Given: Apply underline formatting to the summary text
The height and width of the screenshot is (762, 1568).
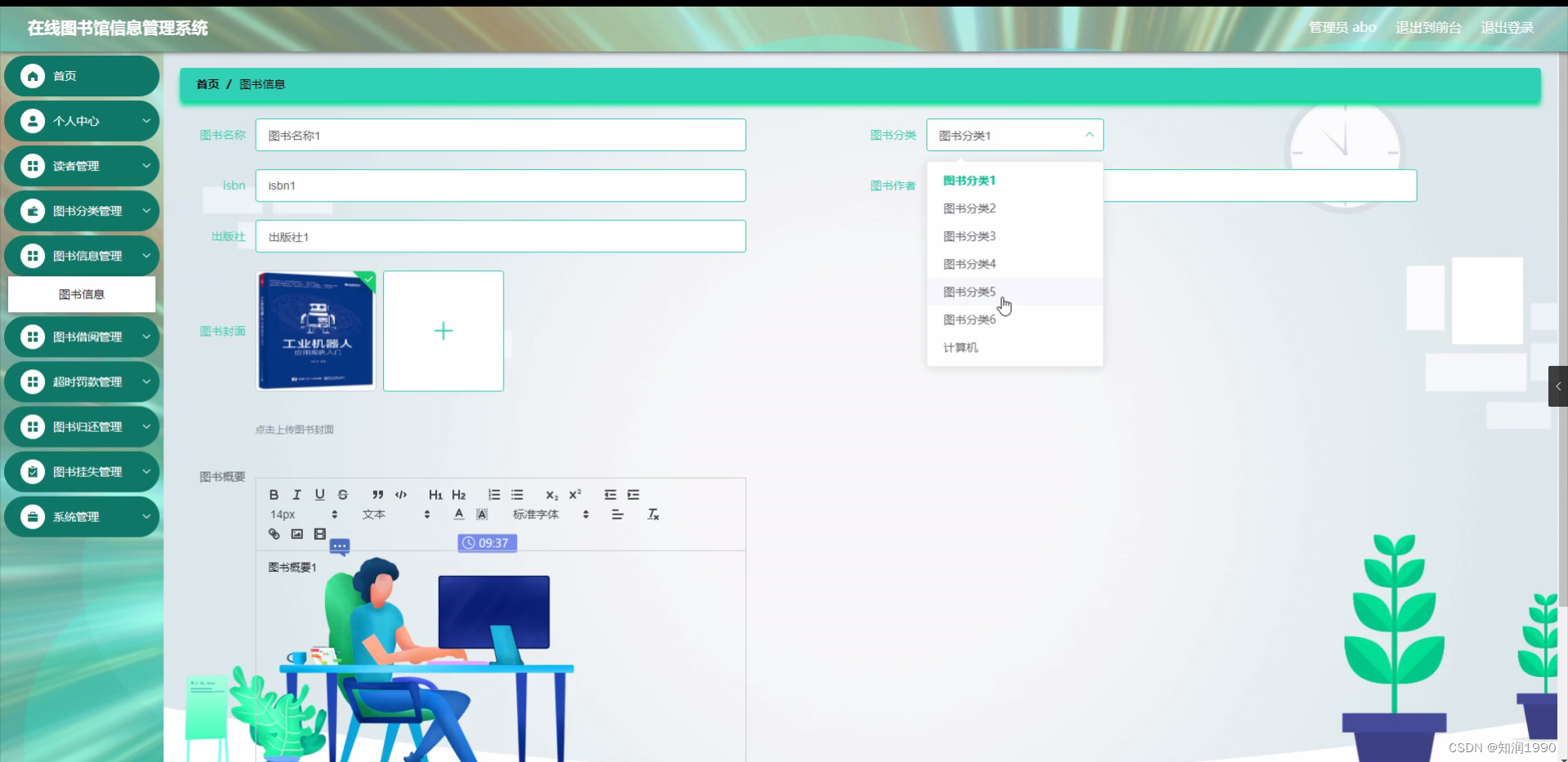Looking at the screenshot, I should click(x=319, y=494).
